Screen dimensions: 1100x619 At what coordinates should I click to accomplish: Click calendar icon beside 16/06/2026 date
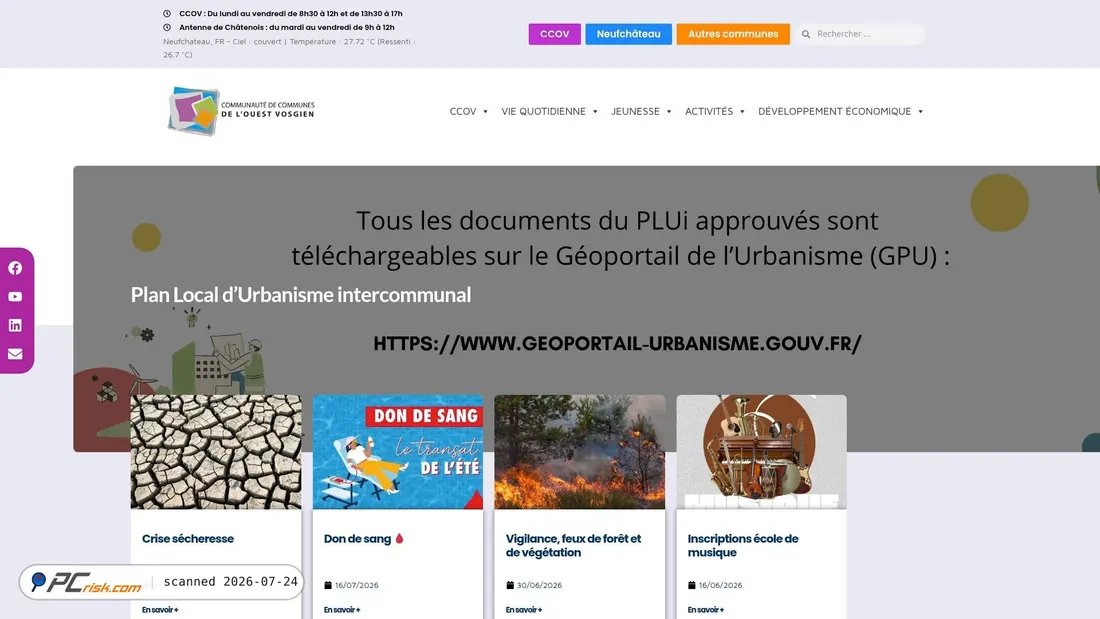(x=692, y=585)
